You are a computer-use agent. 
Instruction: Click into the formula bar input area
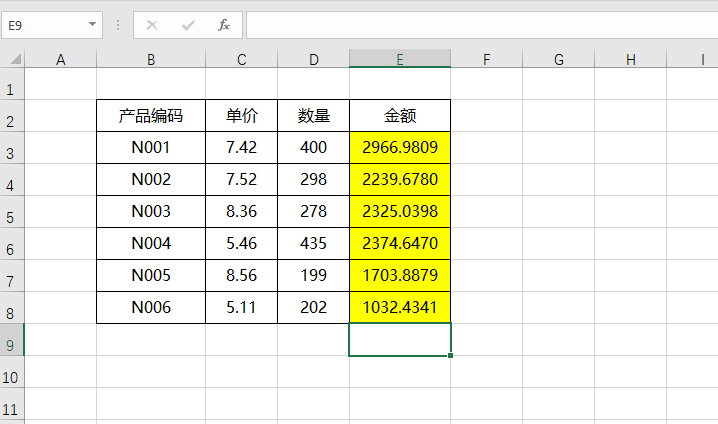480,24
